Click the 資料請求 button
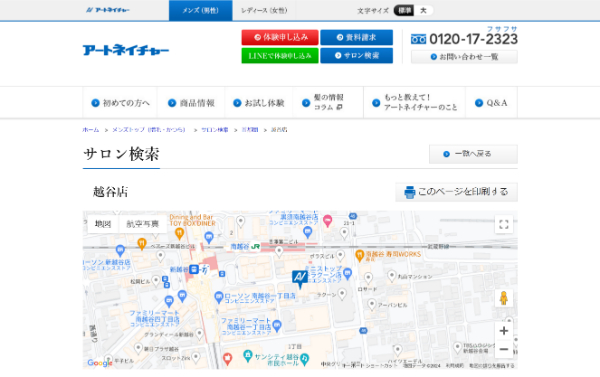Image resolution: width=600 pixels, height=377 pixels. [357, 37]
